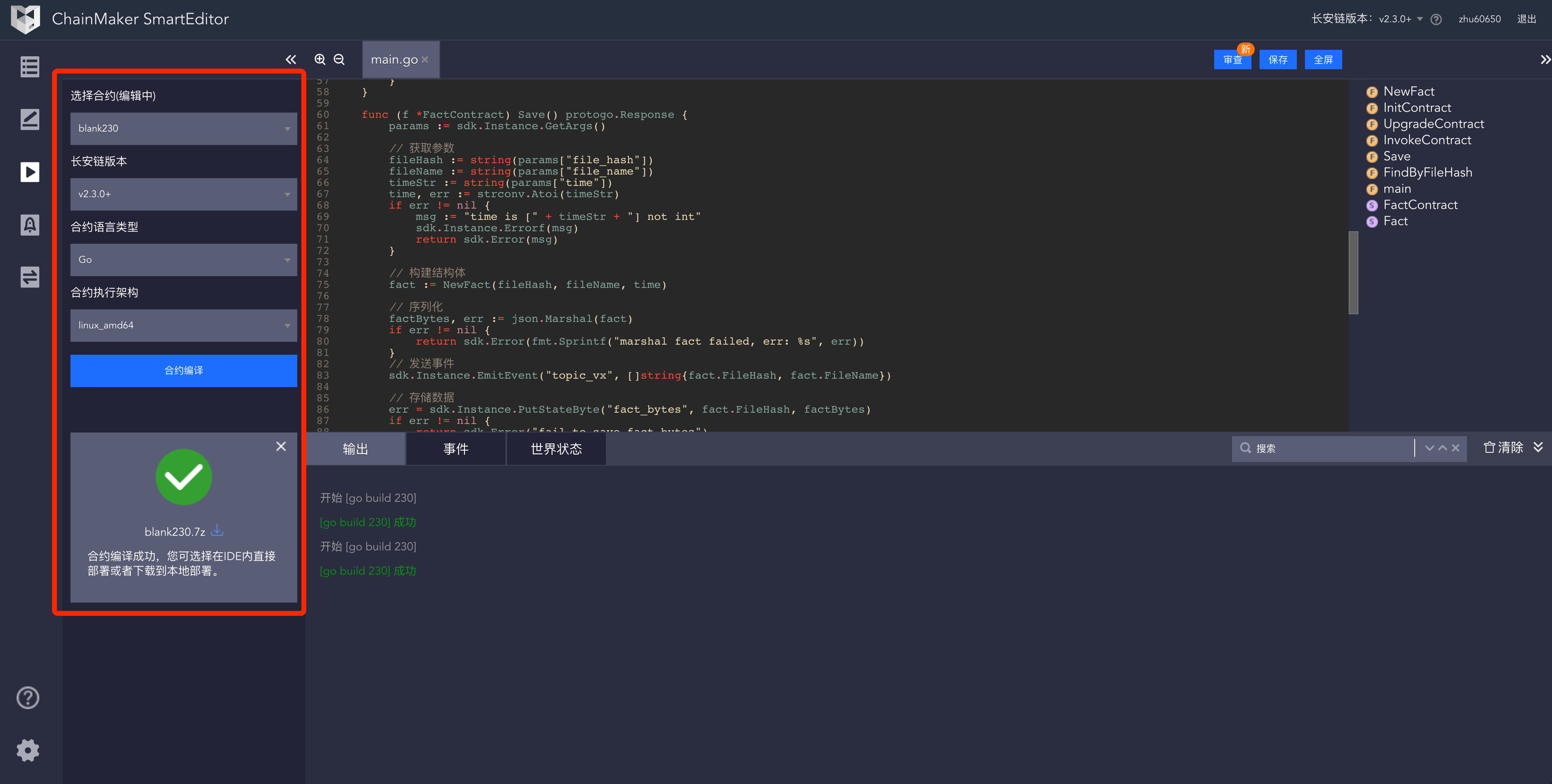Open settings gear in left sidebar
The image size is (1552, 784).
click(x=28, y=750)
